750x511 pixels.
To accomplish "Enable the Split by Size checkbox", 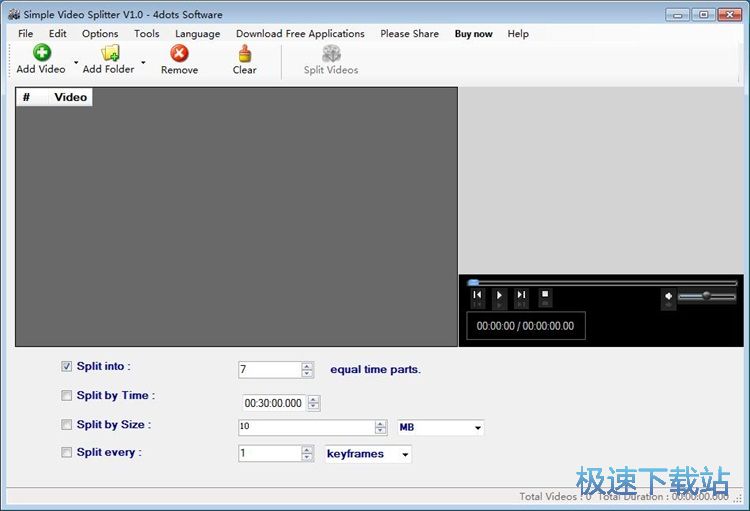I will (67, 425).
